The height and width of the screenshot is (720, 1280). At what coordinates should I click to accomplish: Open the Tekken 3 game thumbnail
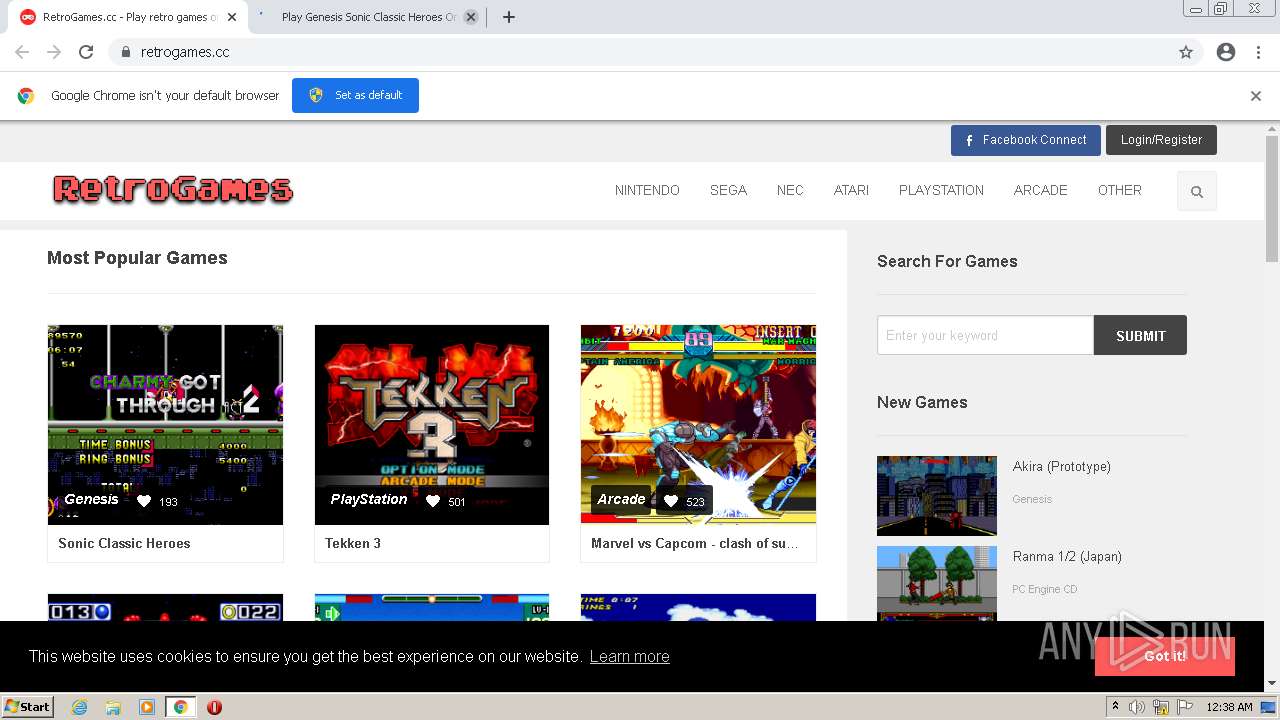[x=432, y=424]
